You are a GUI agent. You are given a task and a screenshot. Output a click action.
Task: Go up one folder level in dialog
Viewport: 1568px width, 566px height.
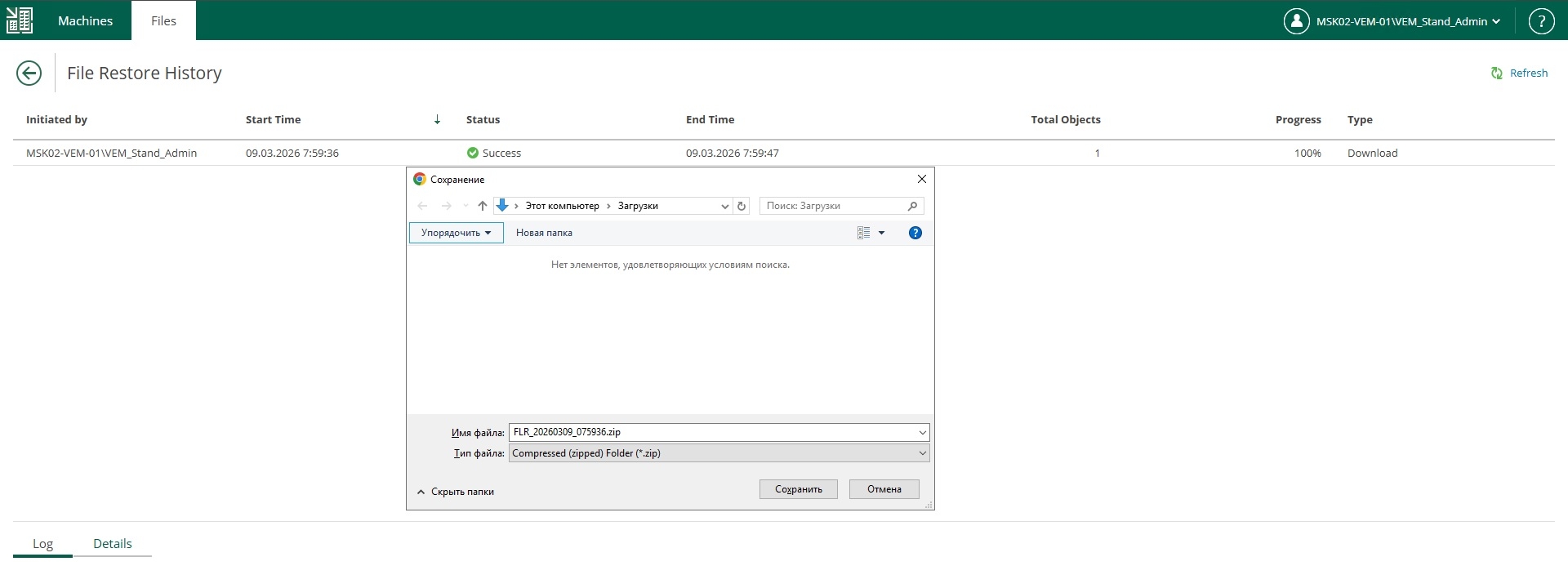[483, 206]
